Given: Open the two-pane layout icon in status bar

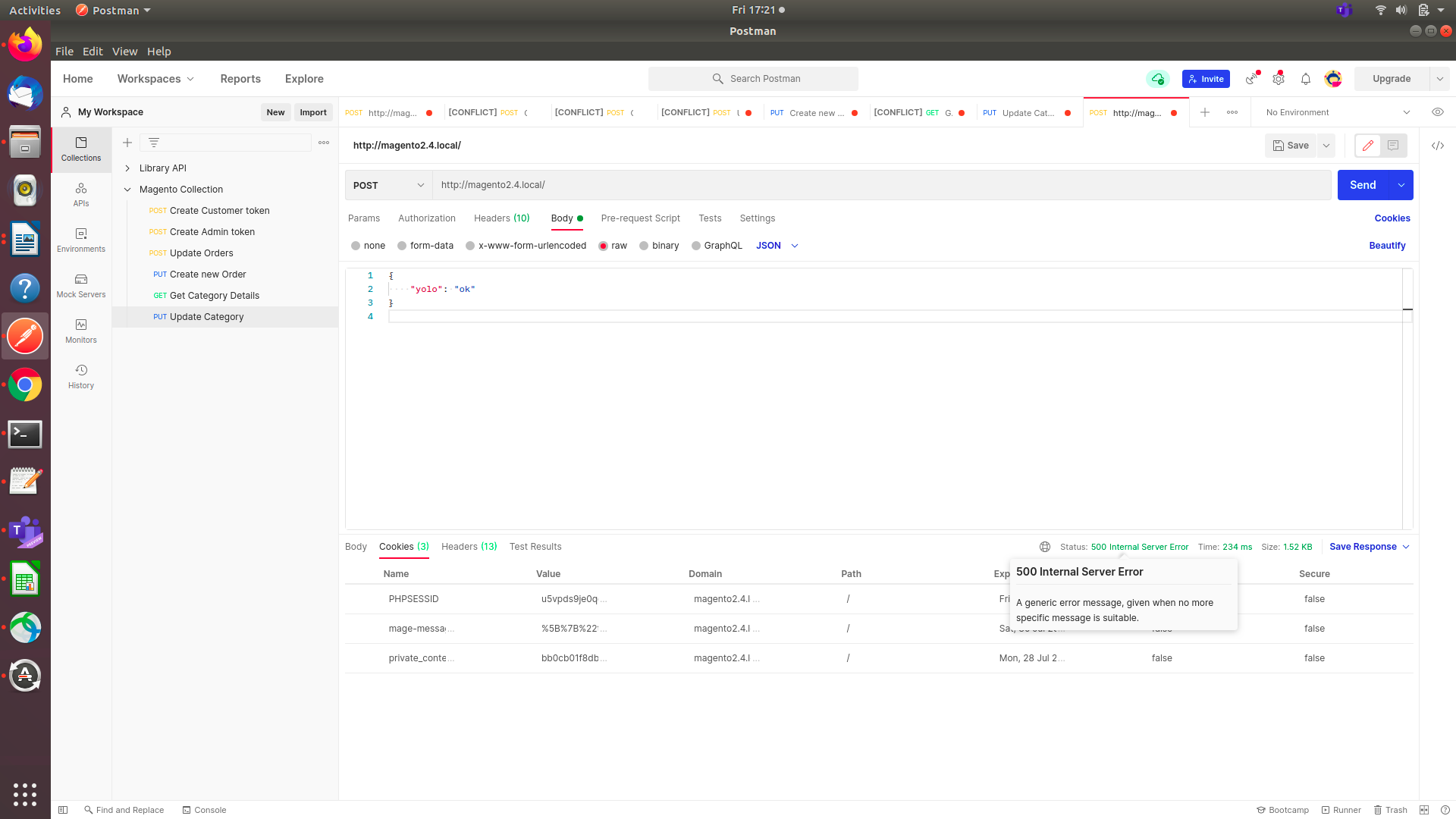Looking at the screenshot, I should pyautogui.click(x=1424, y=810).
